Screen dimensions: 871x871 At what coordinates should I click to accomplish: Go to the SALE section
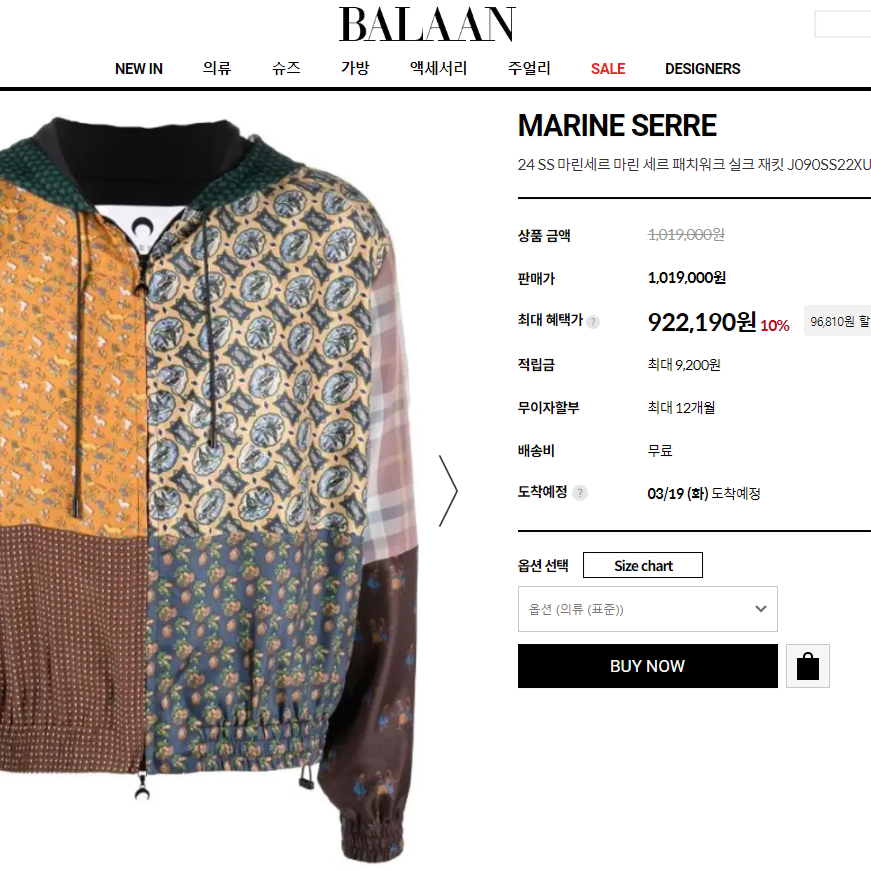pyautogui.click(x=608, y=68)
